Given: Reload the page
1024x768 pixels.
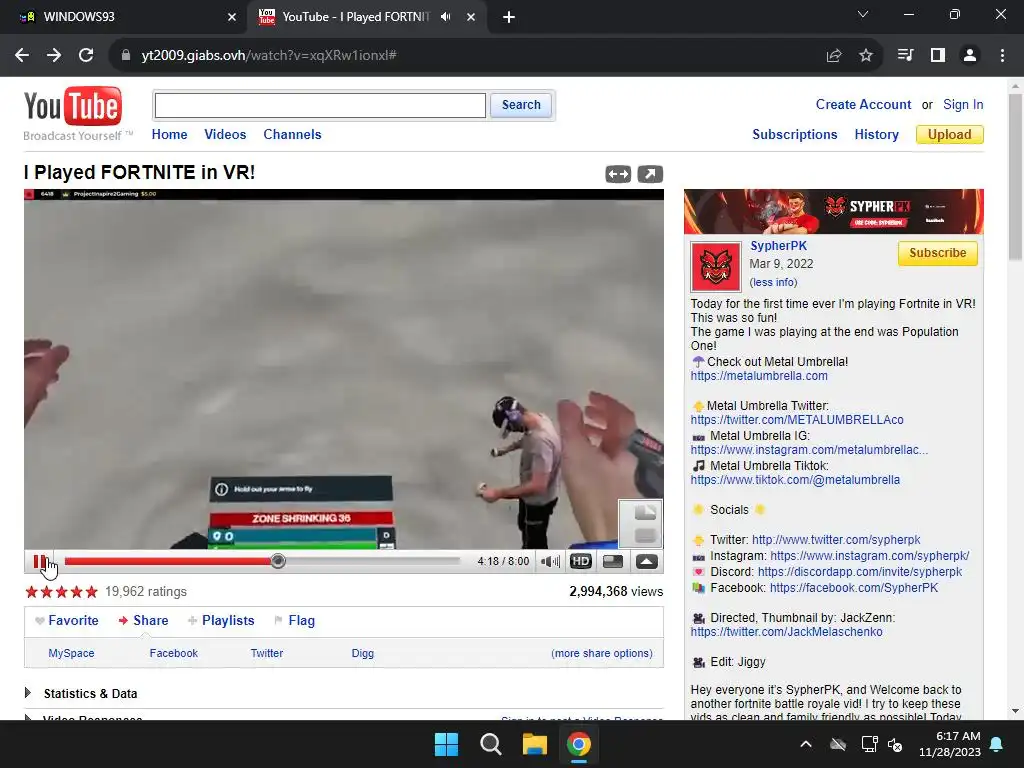Looking at the screenshot, I should pos(86,56).
